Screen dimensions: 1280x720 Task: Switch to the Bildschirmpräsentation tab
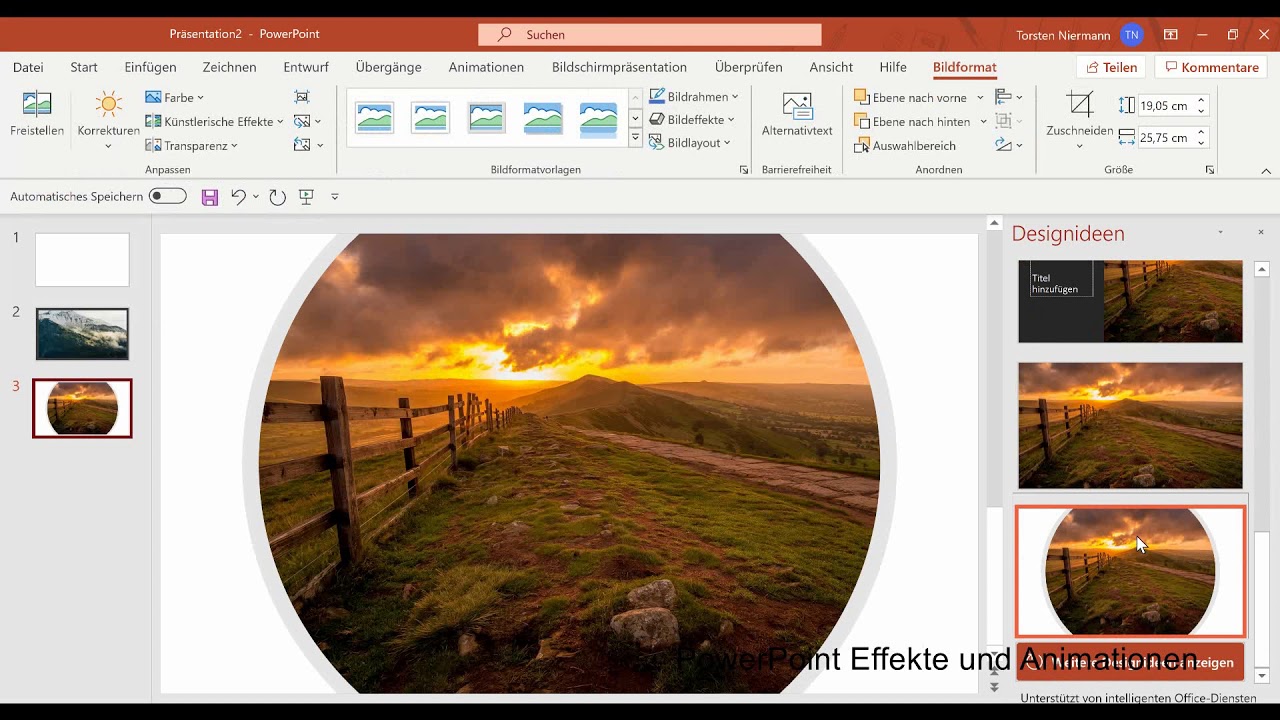[619, 67]
